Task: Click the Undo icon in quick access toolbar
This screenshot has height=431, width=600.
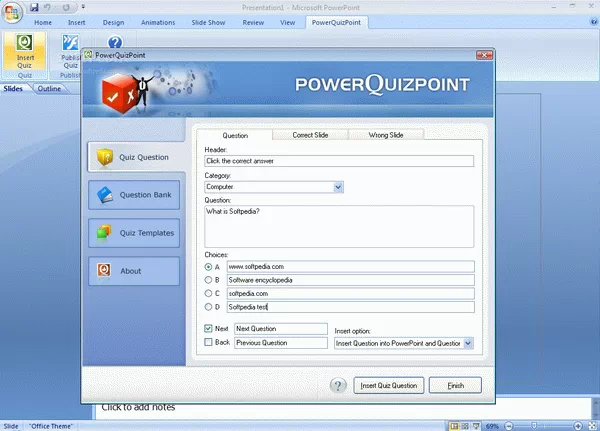Action: tap(47, 7)
